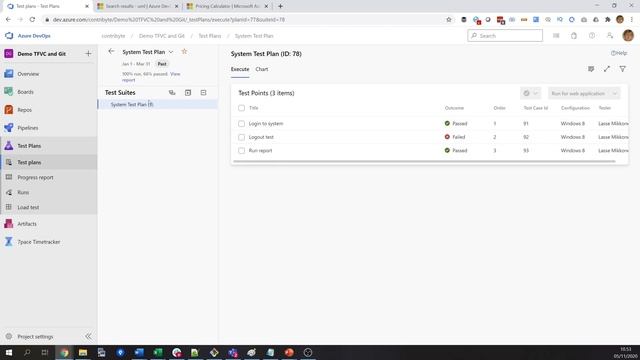Click System Test Plan breadcrumb
The width and height of the screenshot is (640, 360).
254,36
